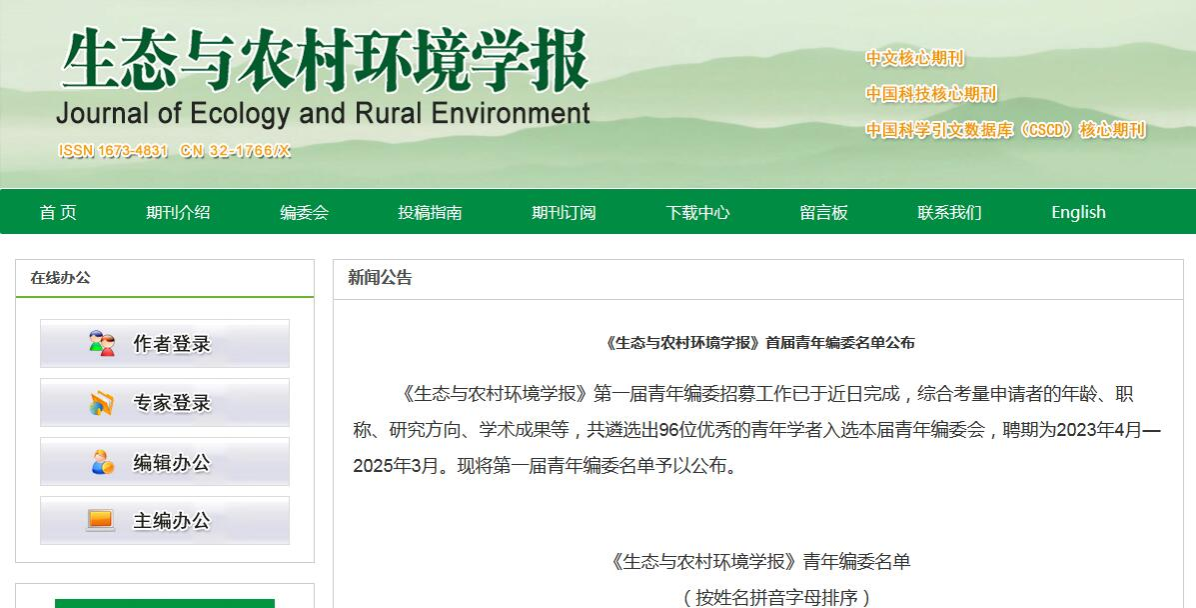Open 期刊介绍 journal introduction menu
The height and width of the screenshot is (608, 1196).
coord(178,212)
